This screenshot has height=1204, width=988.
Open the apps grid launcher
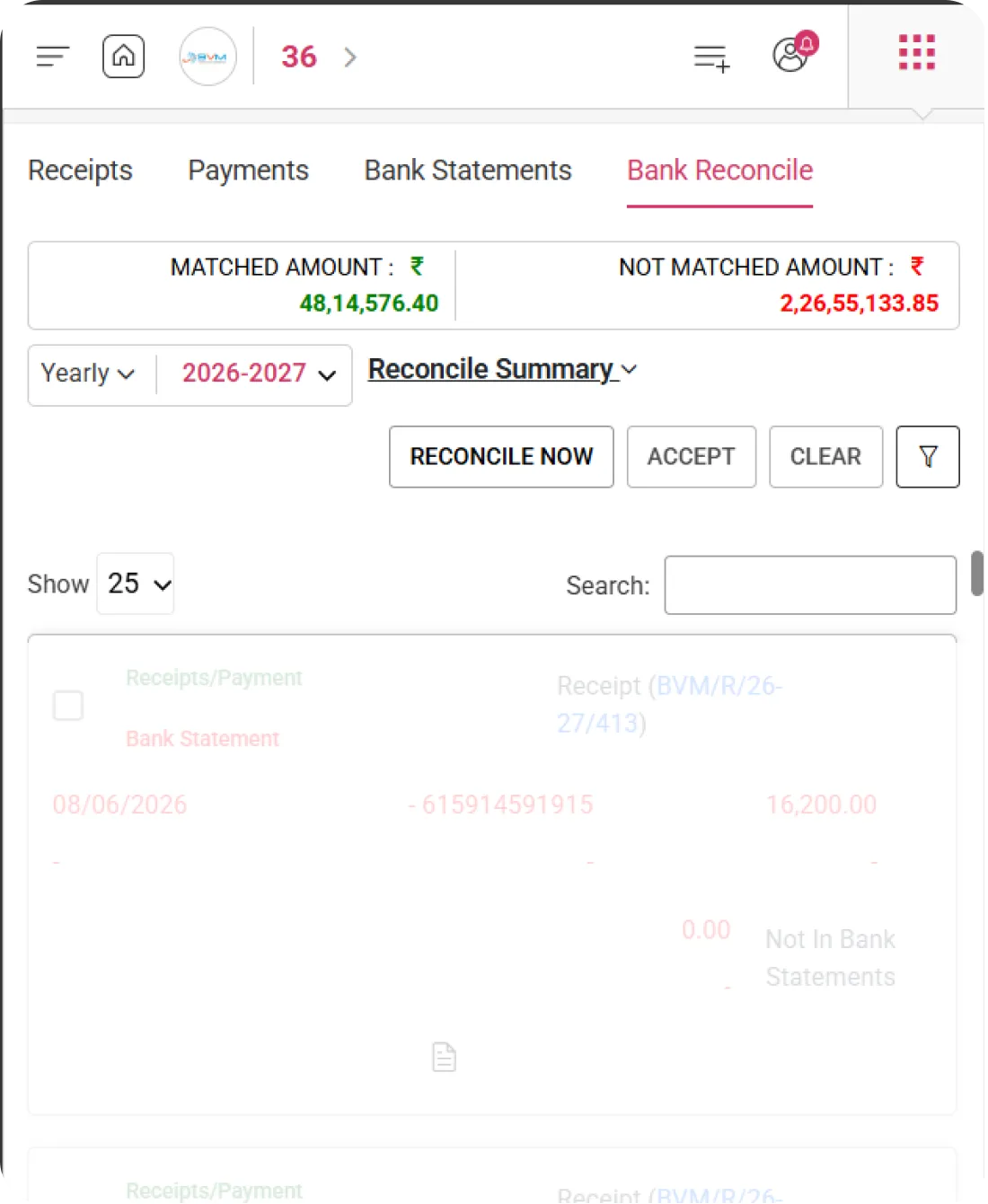click(x=917, y=53)
